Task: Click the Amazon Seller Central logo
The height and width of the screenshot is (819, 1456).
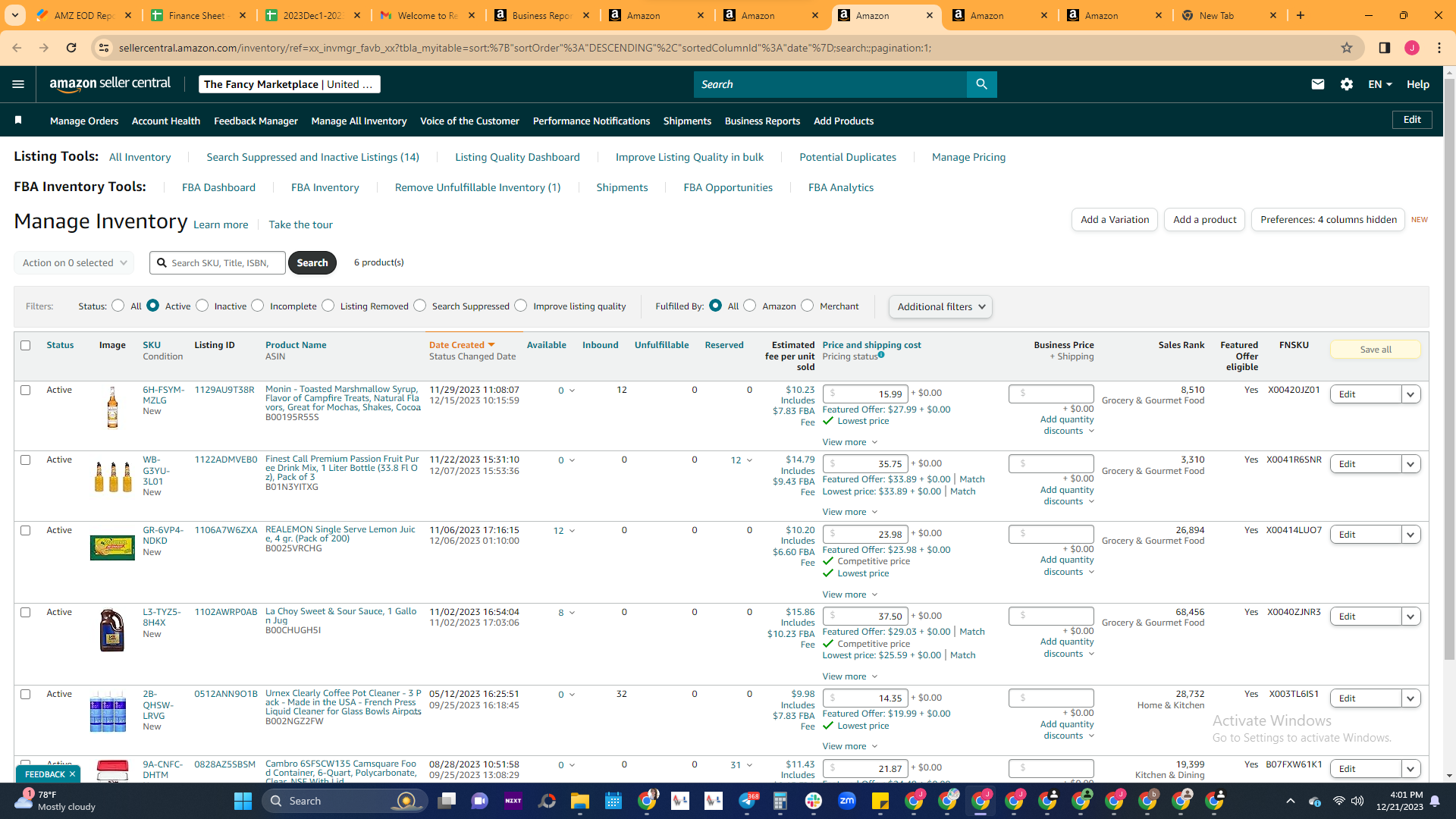Action: (110, 84)
